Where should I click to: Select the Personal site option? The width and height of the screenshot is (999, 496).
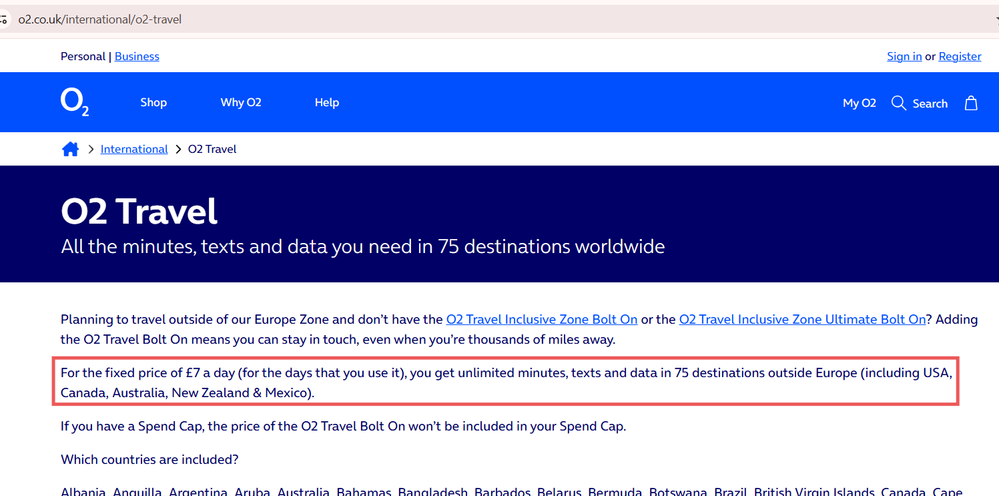tap(83, 57)
